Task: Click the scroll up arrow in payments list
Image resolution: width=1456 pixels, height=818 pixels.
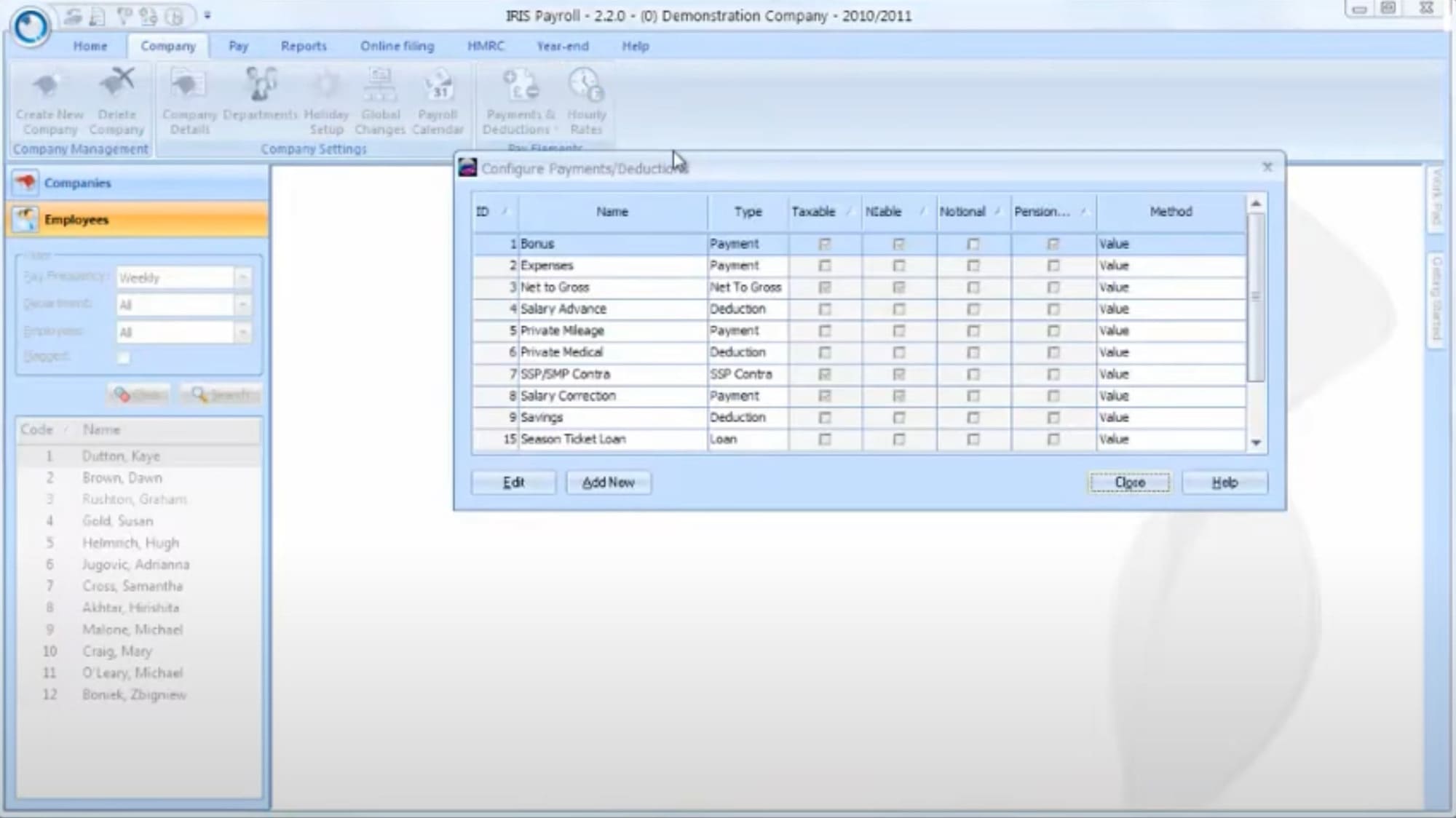Action: (1256, 204)
